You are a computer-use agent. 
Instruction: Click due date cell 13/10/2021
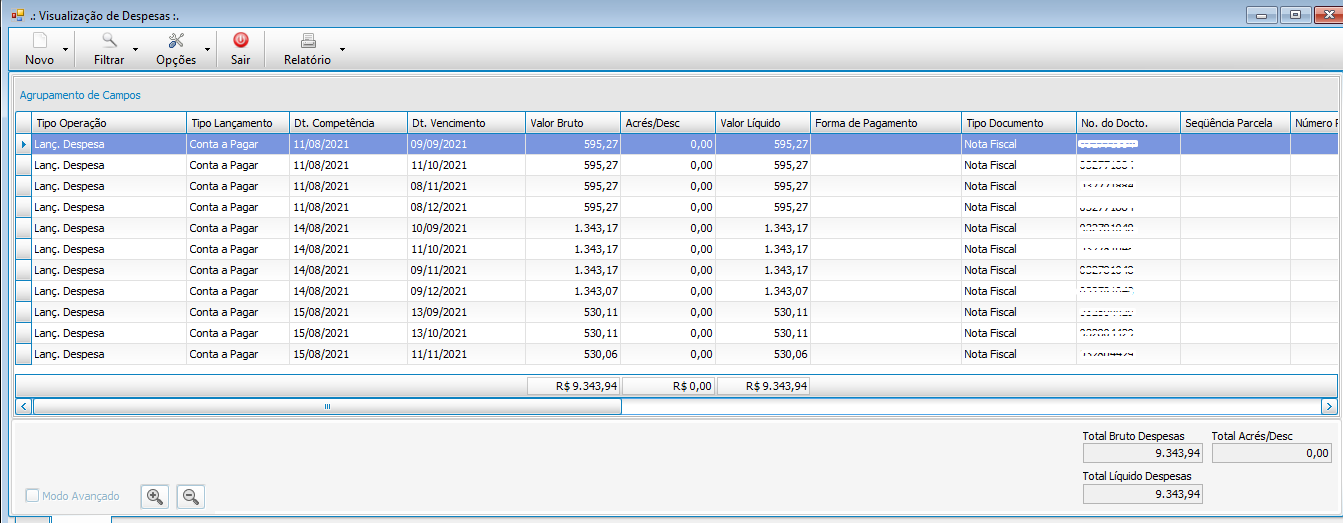pos(467,333)
